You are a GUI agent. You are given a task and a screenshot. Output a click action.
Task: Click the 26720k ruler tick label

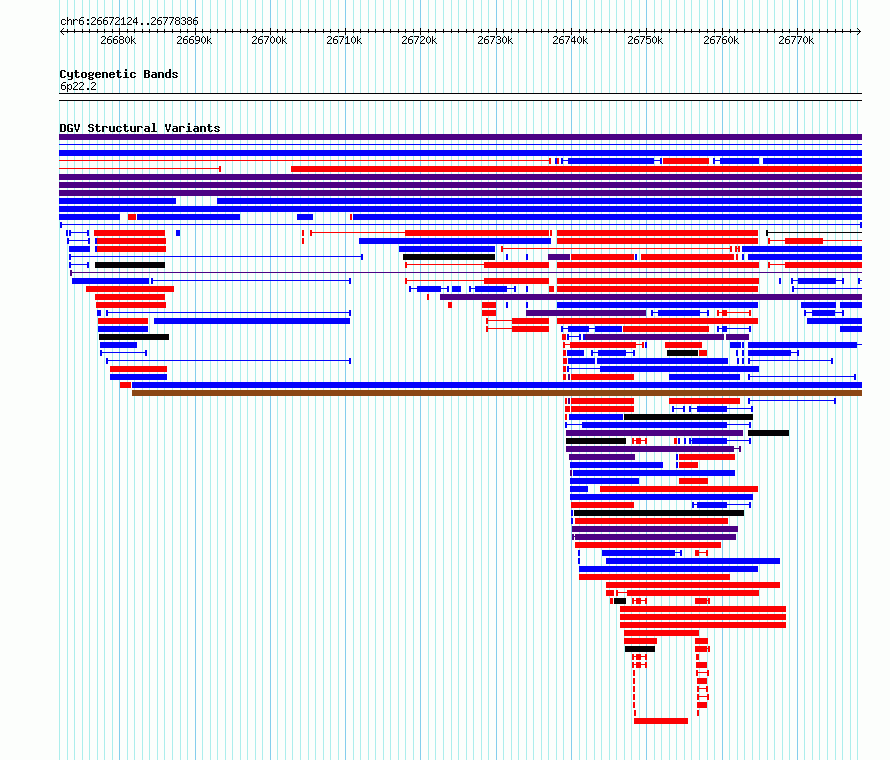tap(419, 40)
